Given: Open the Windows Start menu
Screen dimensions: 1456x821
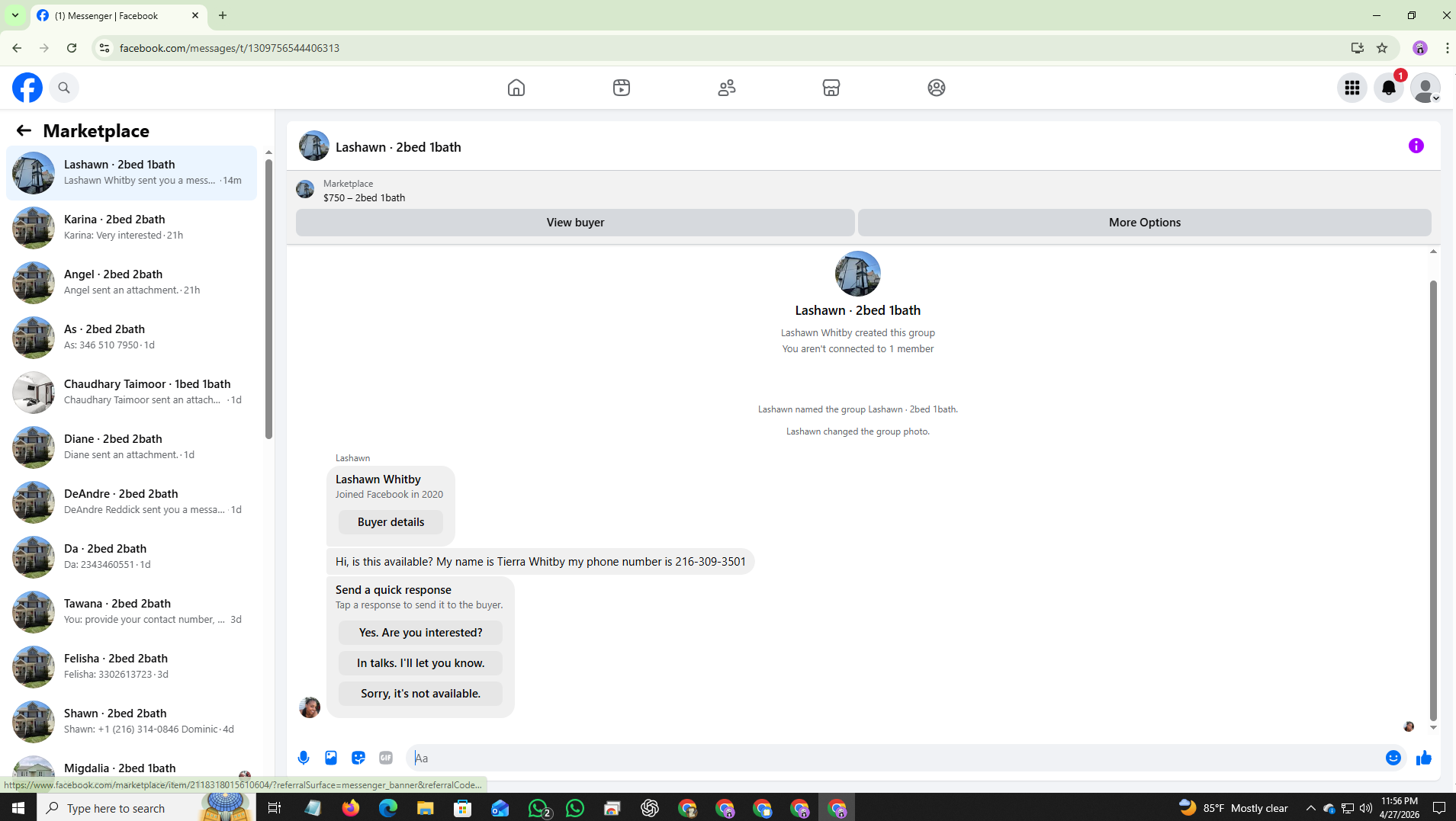Looking at the screenshot, I should (18, 808).
